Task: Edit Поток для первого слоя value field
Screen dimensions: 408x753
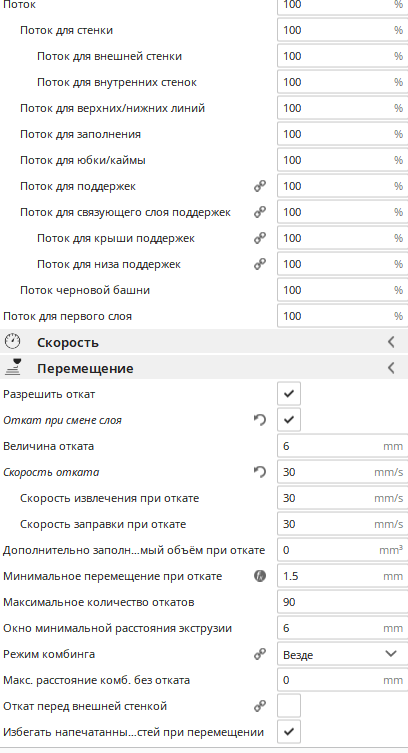Action: [342, 316]
